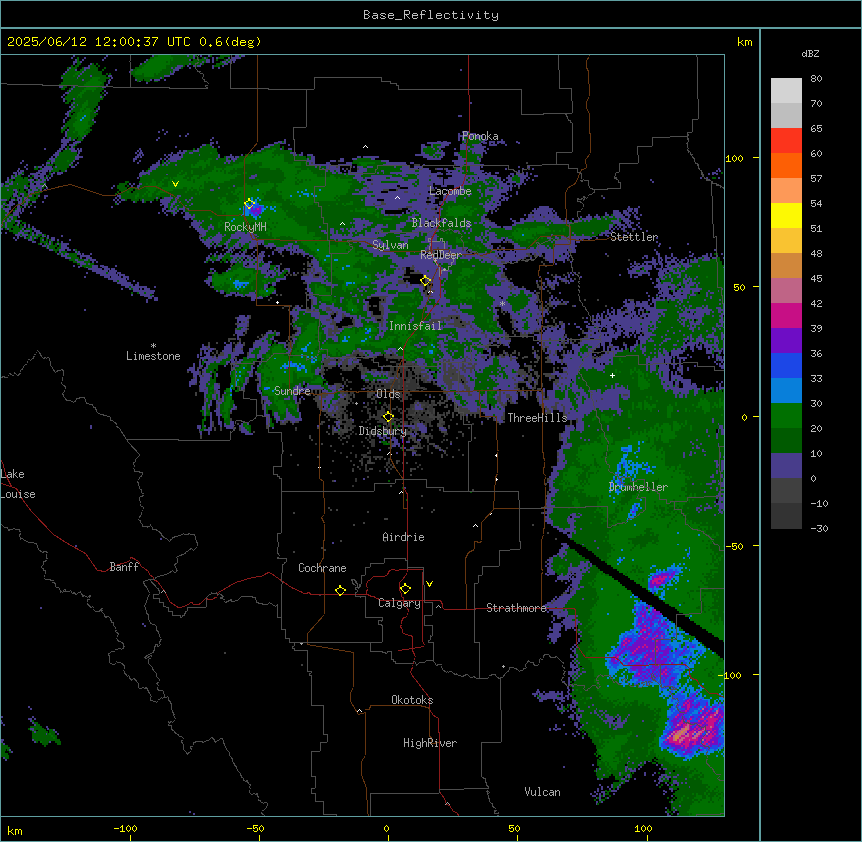The height and width of the screenshot is (842, 862).
Task: Click the km unit label at top right
Action: 745,42
